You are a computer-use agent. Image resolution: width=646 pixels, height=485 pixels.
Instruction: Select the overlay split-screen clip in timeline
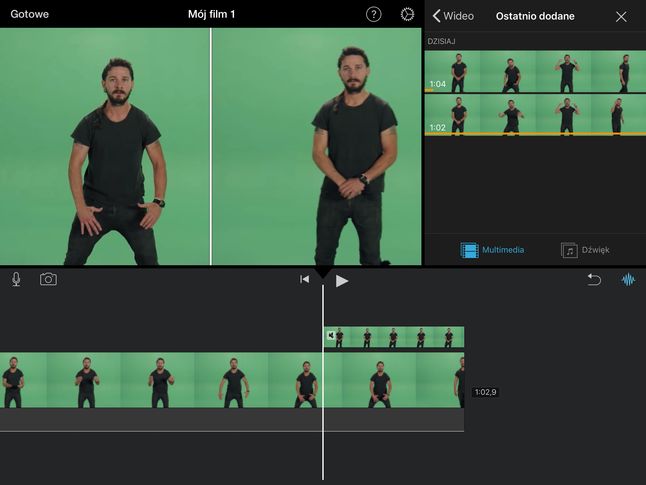coord(394,337)
